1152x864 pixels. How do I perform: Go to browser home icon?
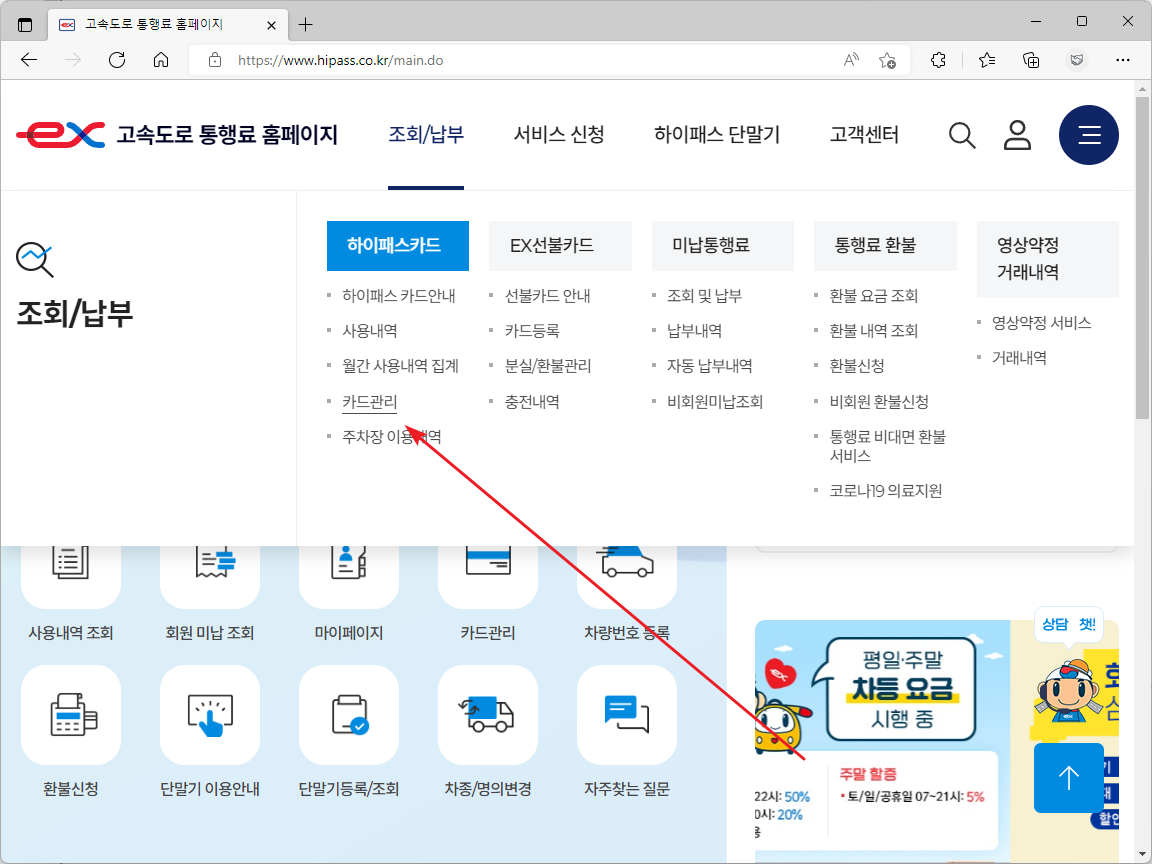pyautogui.click(x=161, y=60)
